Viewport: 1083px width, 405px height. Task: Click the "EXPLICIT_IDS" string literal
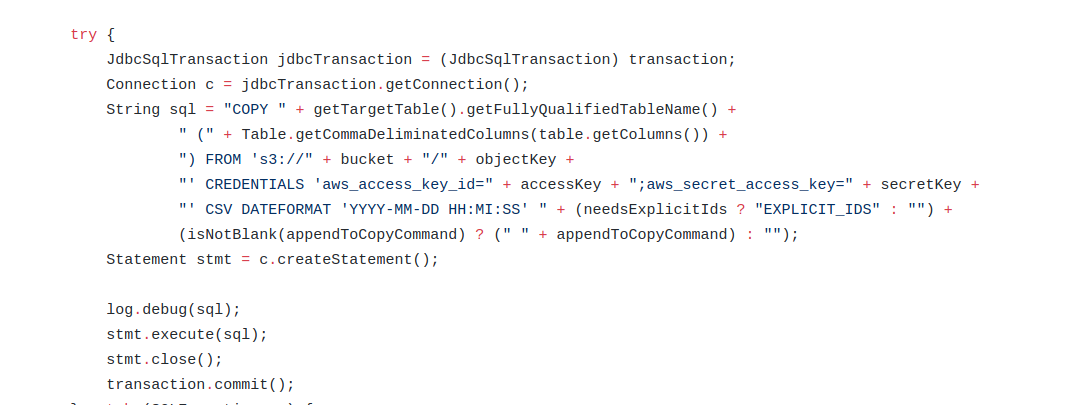pyautogui.click(x=817, y=209)
